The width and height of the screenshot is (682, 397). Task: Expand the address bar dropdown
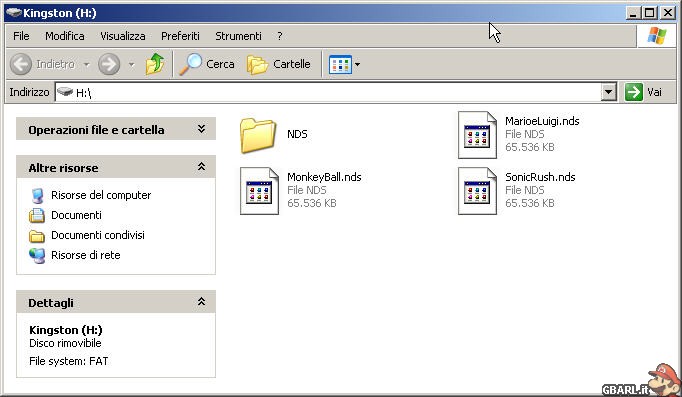[608, 92]
